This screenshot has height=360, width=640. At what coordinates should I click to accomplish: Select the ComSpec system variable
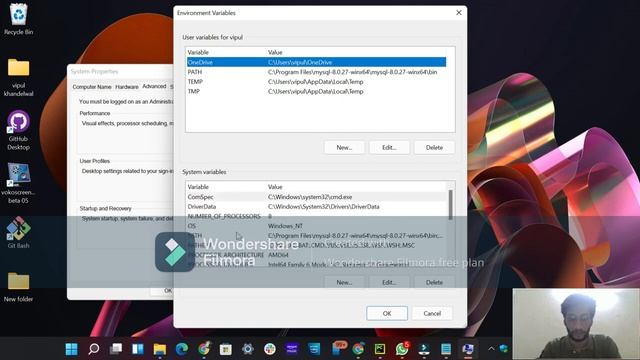(316, 197)
